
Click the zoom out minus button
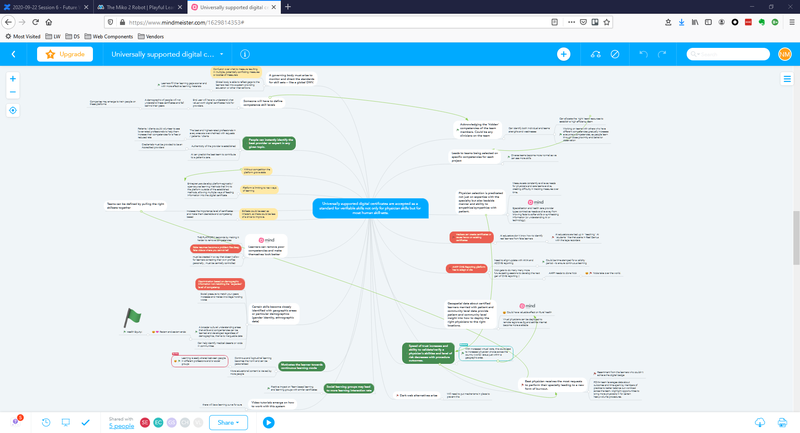point(13,92)
